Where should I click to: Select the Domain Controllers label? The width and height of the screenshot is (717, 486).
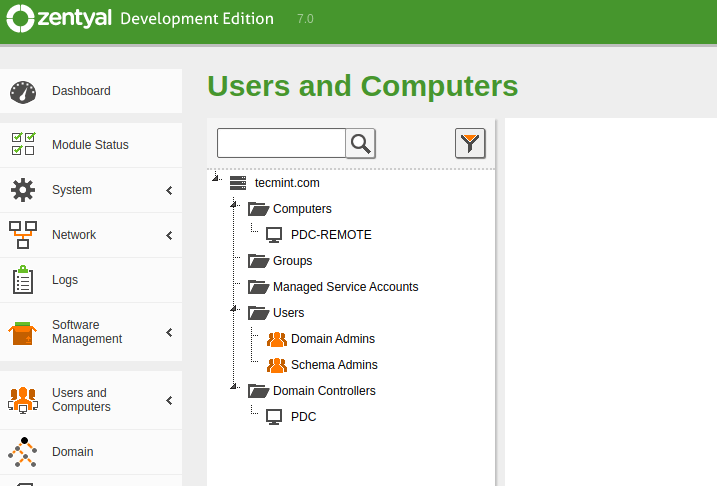pos(324,391)
